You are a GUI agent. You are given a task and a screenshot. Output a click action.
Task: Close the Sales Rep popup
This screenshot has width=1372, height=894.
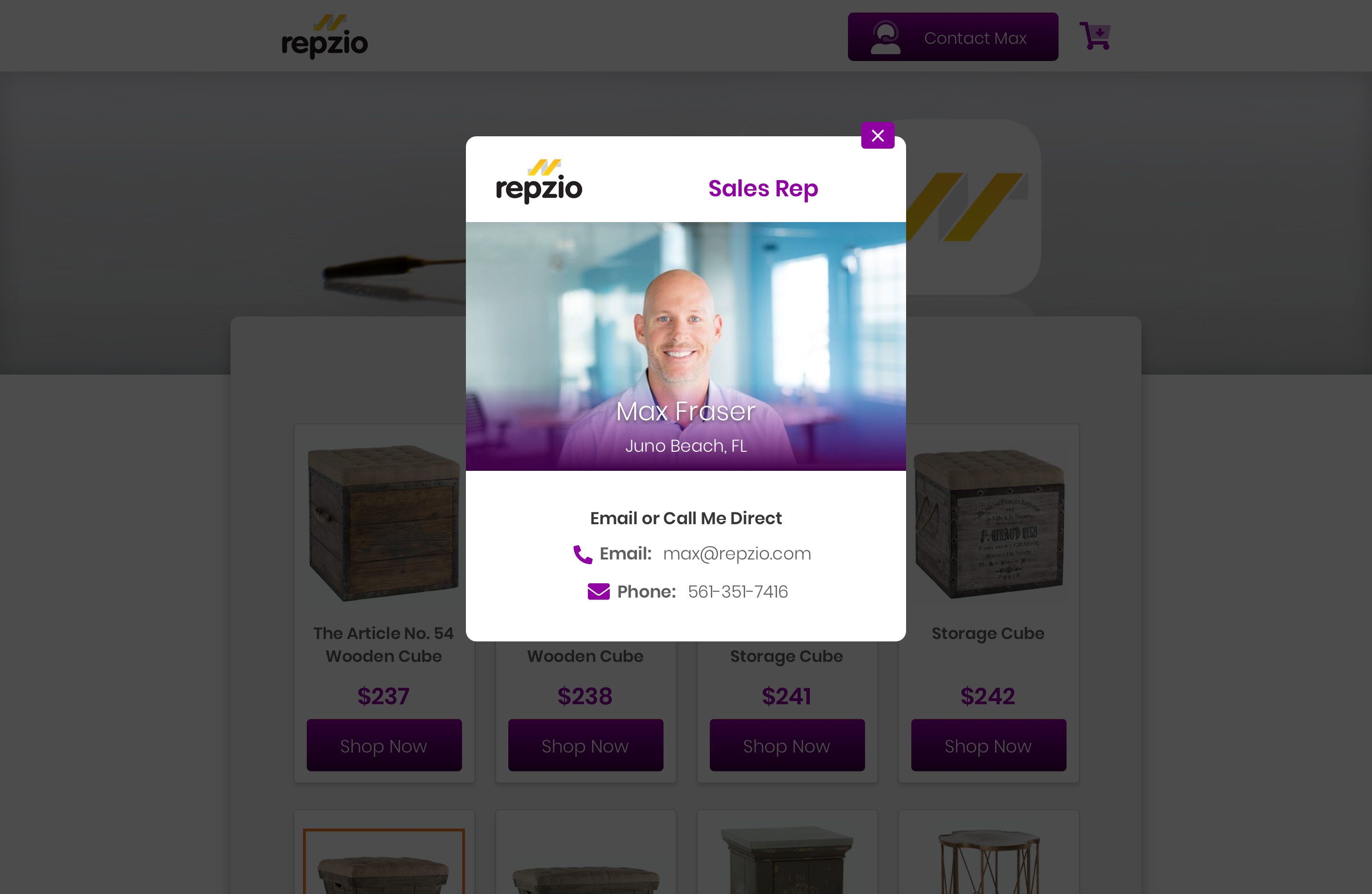pos(878,135)
